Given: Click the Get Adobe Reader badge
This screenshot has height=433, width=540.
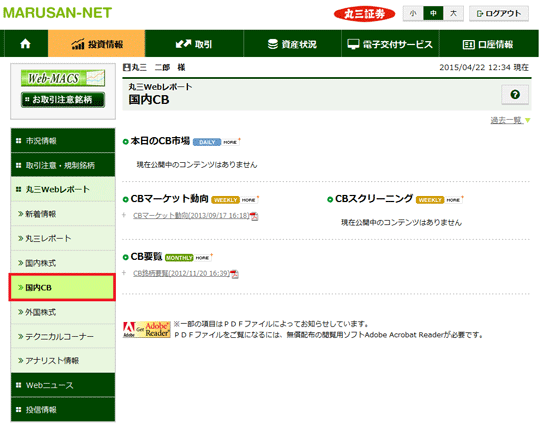Looking at the screenshot, I should [x=147, y=330].
